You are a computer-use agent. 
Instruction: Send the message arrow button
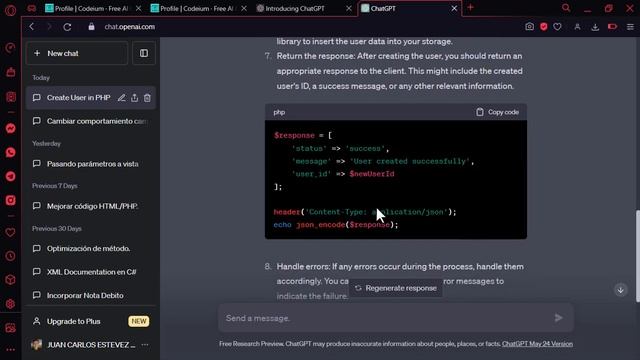558,318
